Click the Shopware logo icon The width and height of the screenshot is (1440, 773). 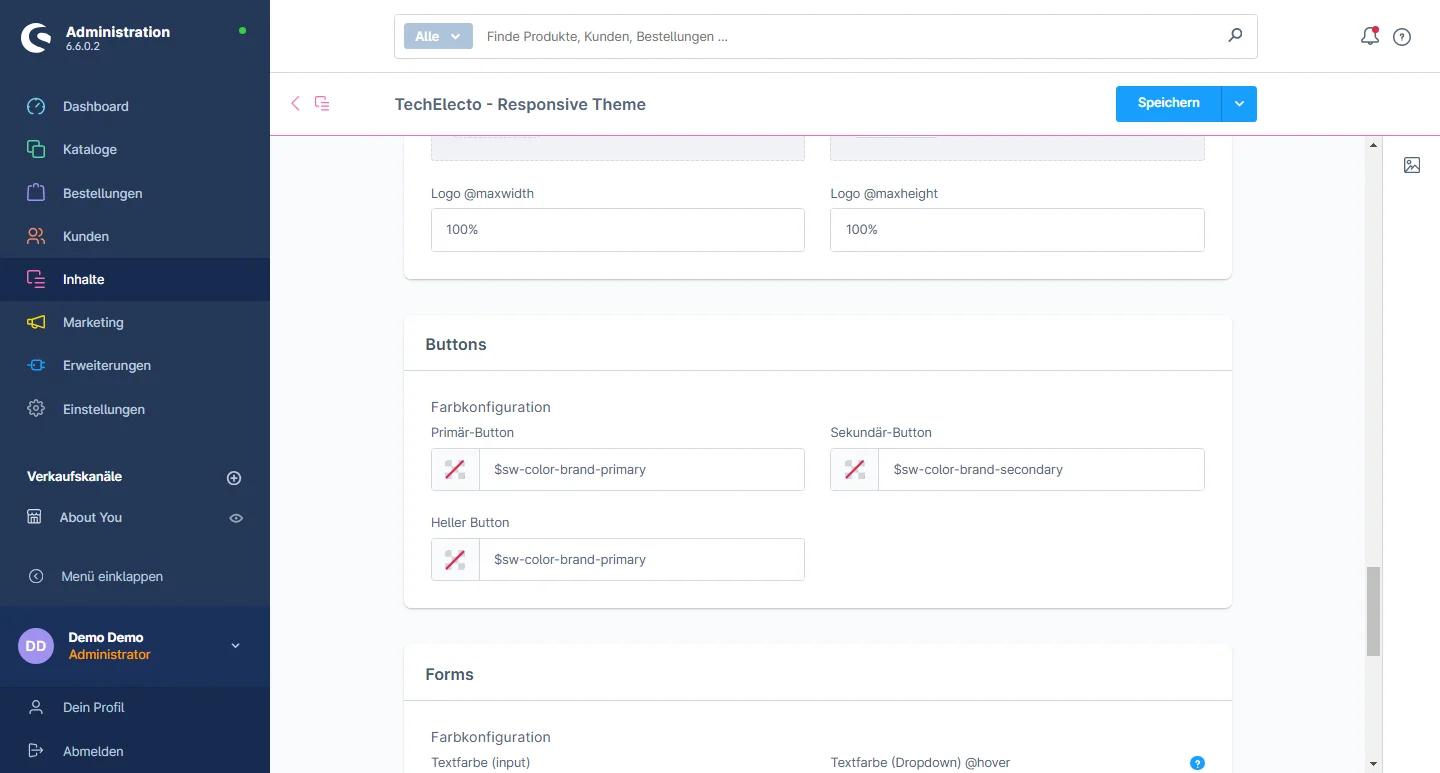click(x=37, y=38)
